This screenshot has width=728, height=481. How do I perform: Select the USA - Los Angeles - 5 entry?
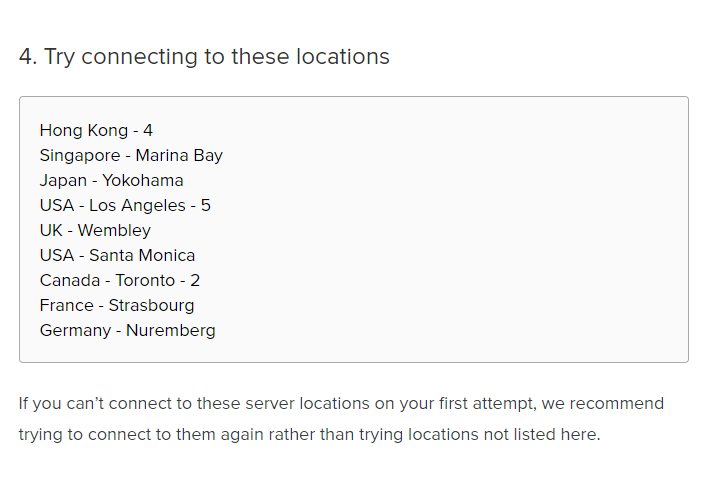click(125, 205)
